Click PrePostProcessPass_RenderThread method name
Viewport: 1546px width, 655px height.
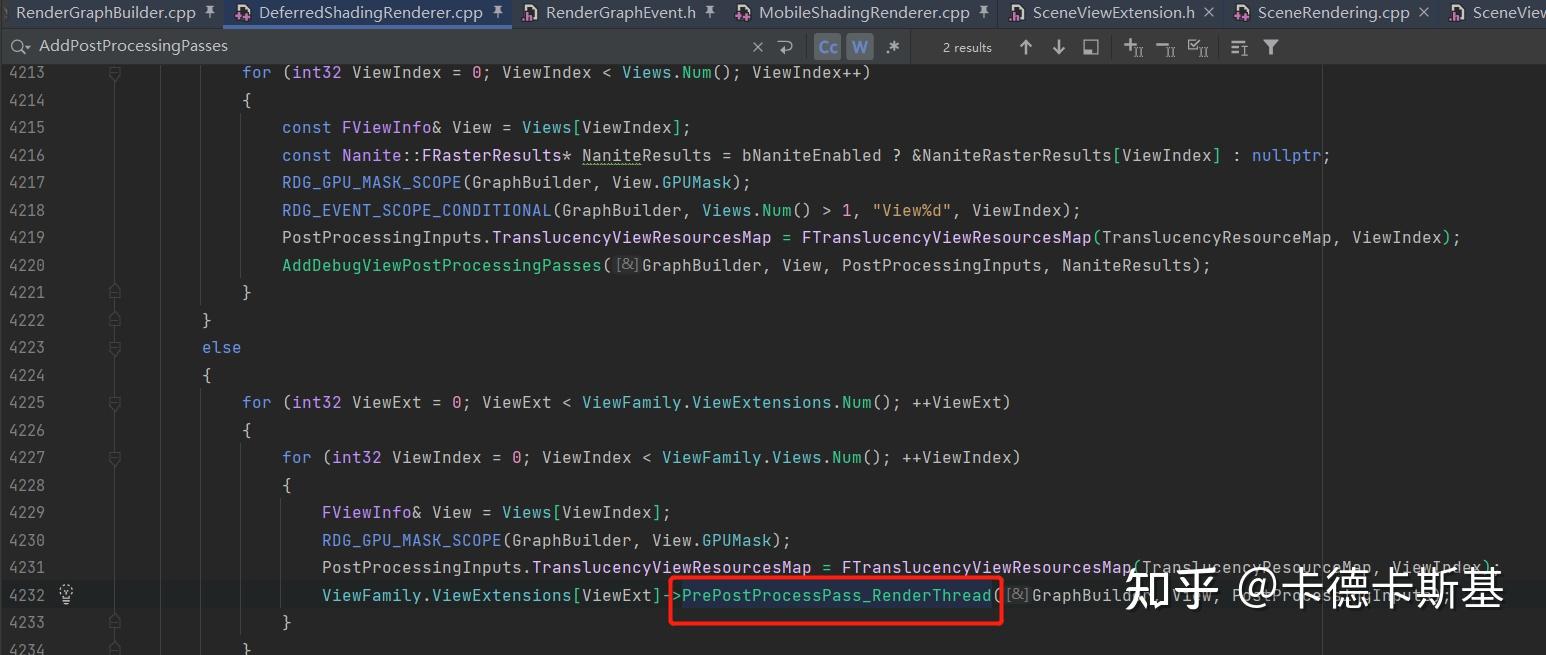pyautogui.click(x=836, y=595)
